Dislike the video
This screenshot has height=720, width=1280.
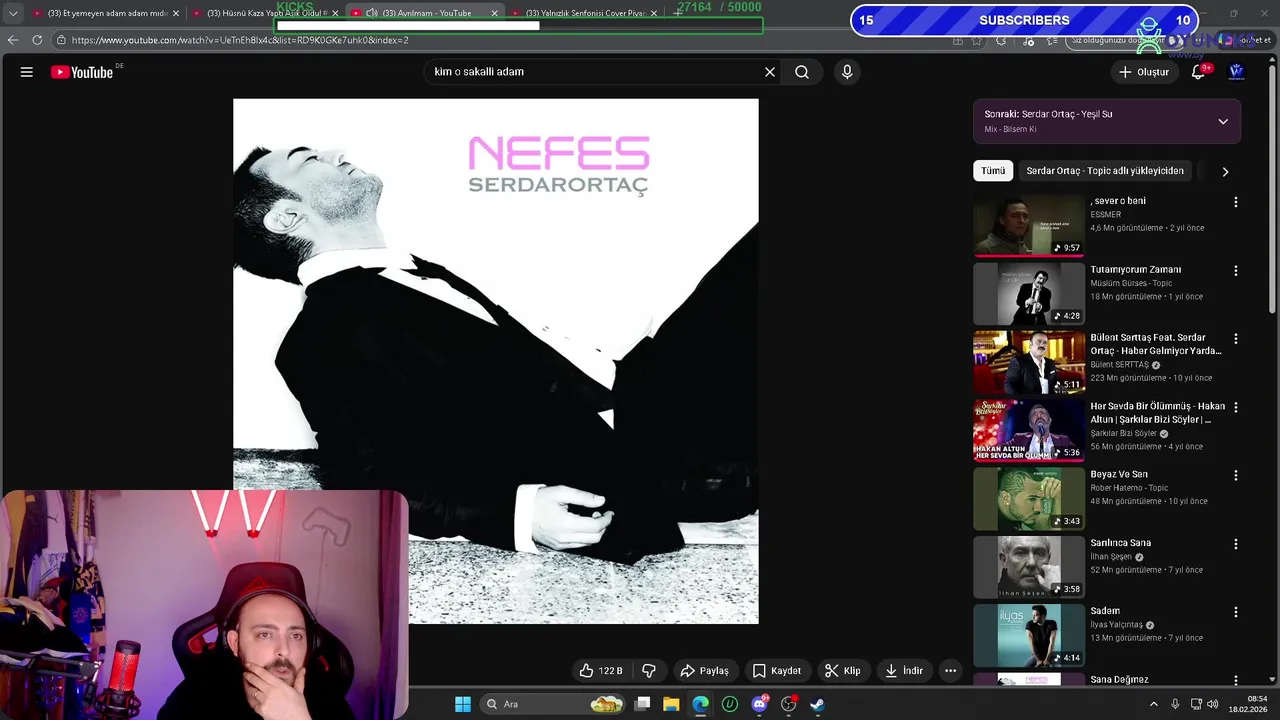[649, 671]
